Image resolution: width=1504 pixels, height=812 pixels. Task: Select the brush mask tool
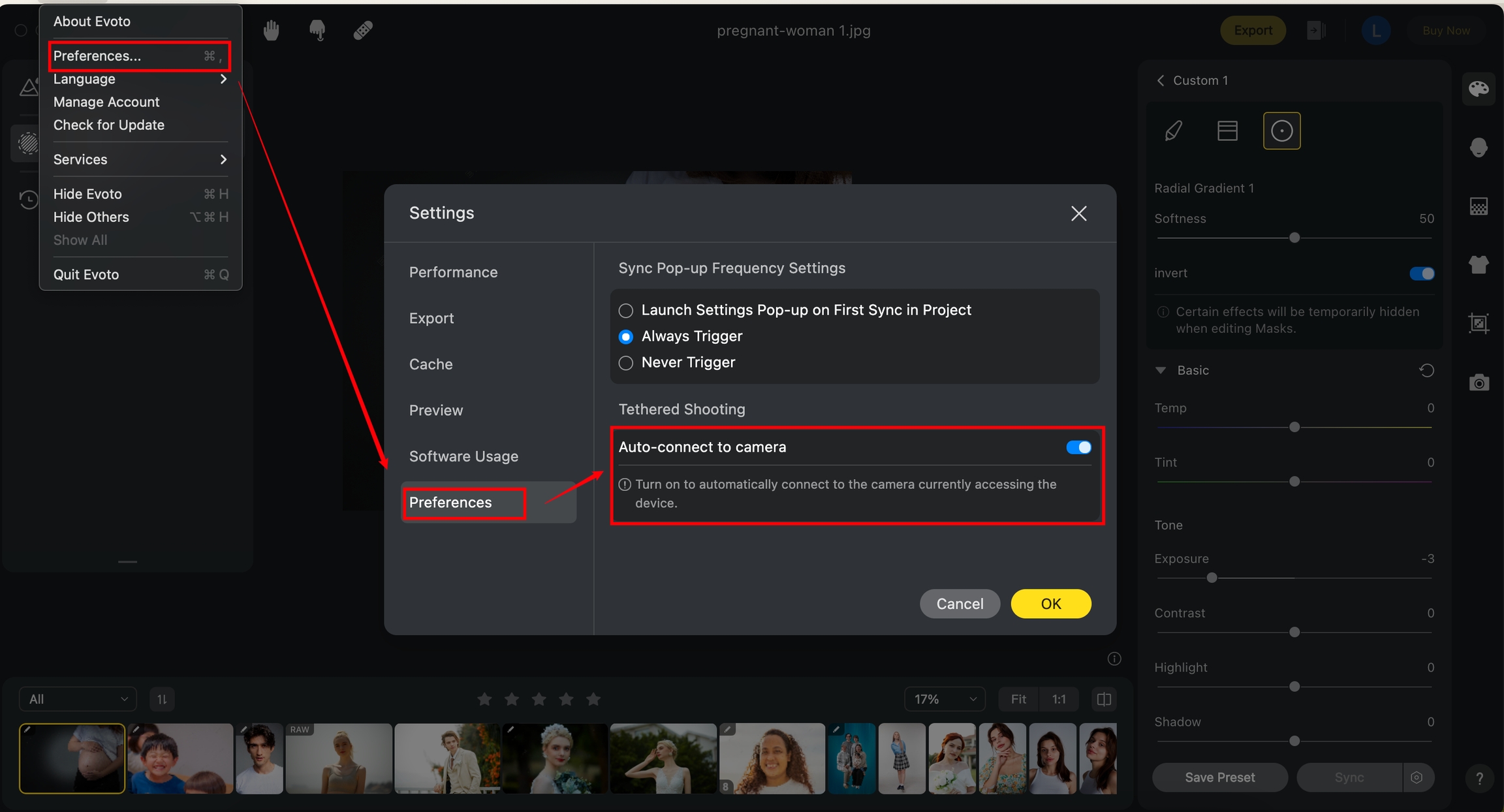pyautogui.click(x=1173, y=131)
